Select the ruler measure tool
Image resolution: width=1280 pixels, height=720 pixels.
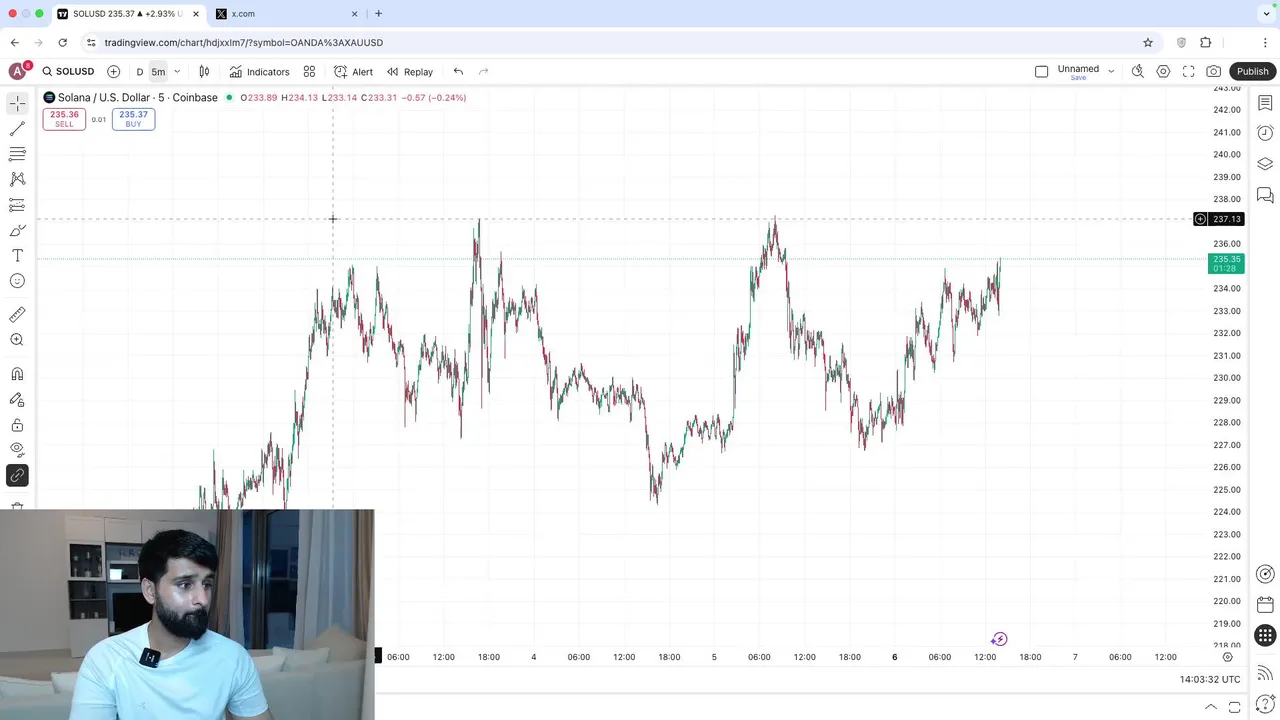tap(17, 314)
